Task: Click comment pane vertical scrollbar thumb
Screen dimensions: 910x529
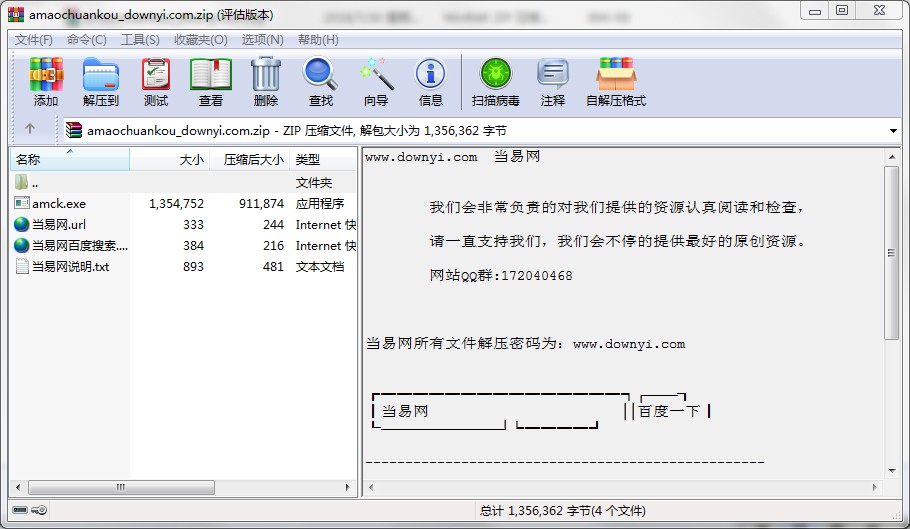Action: [x=891, y=252]
